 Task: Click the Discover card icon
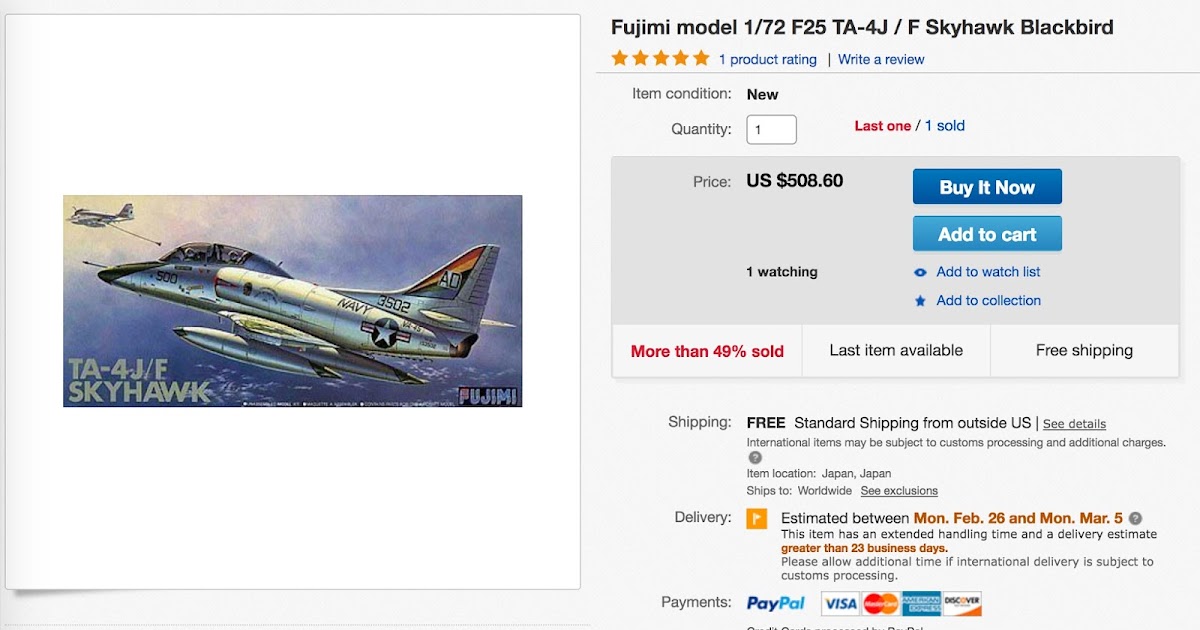point(963,603)
